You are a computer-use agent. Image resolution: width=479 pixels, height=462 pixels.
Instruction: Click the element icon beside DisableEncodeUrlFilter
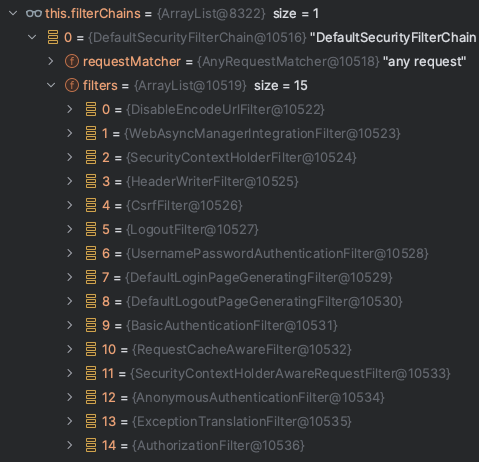click(91, 109)
